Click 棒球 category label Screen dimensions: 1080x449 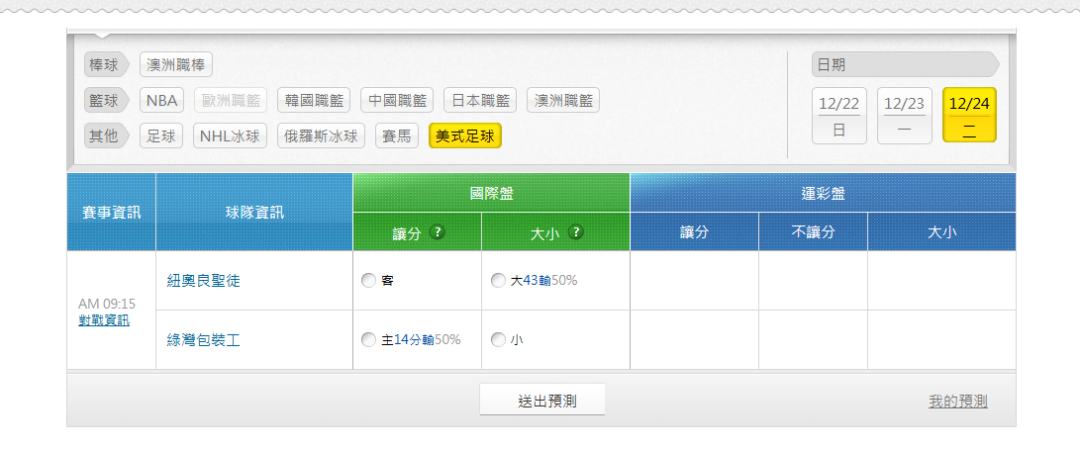click(x=107, y=65)
